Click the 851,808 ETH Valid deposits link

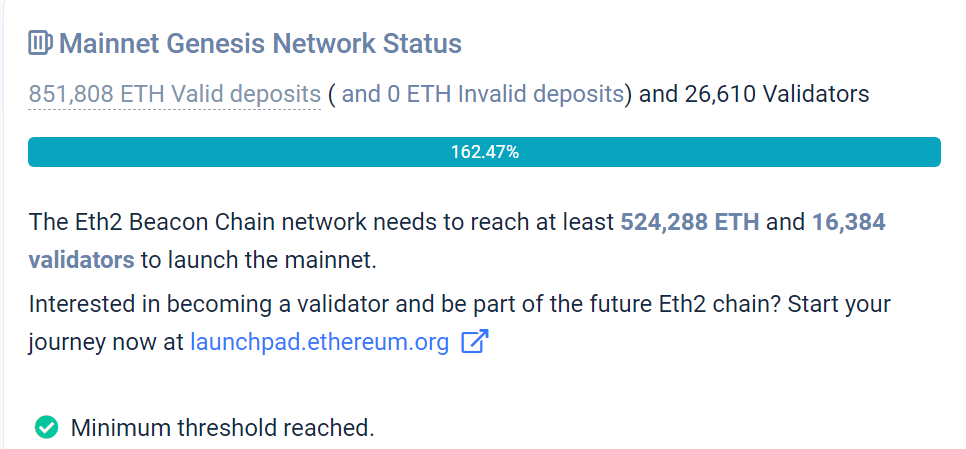click(x=174, y=94)
